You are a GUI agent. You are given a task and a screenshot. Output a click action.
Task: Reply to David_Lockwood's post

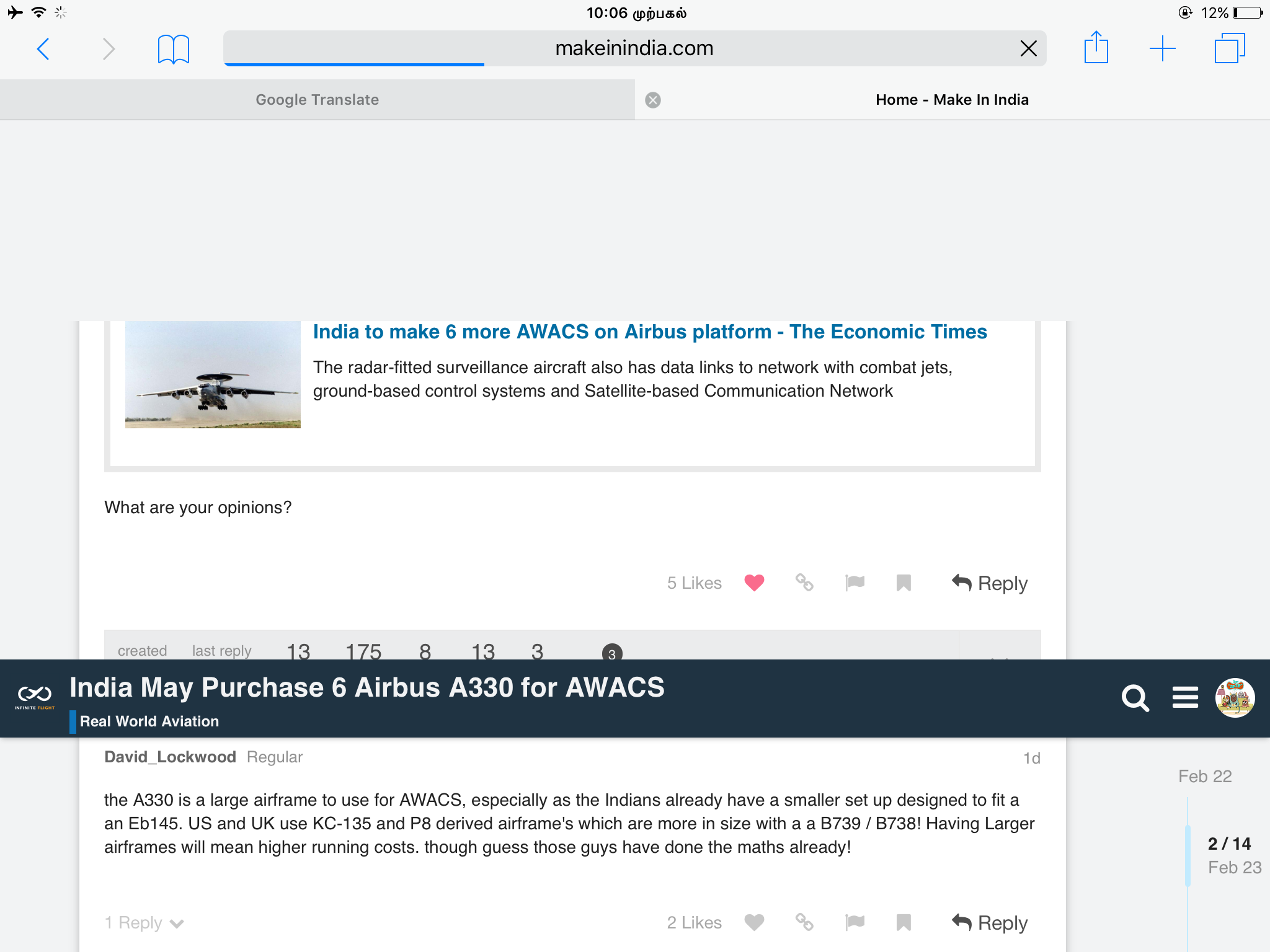[x=990, y=922]
